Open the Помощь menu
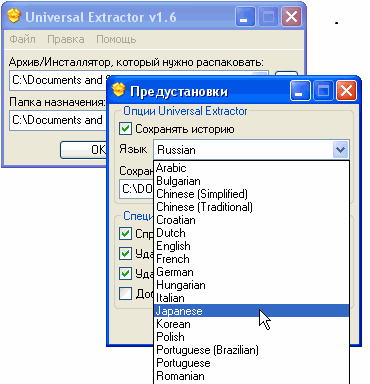 pos(116,39)
